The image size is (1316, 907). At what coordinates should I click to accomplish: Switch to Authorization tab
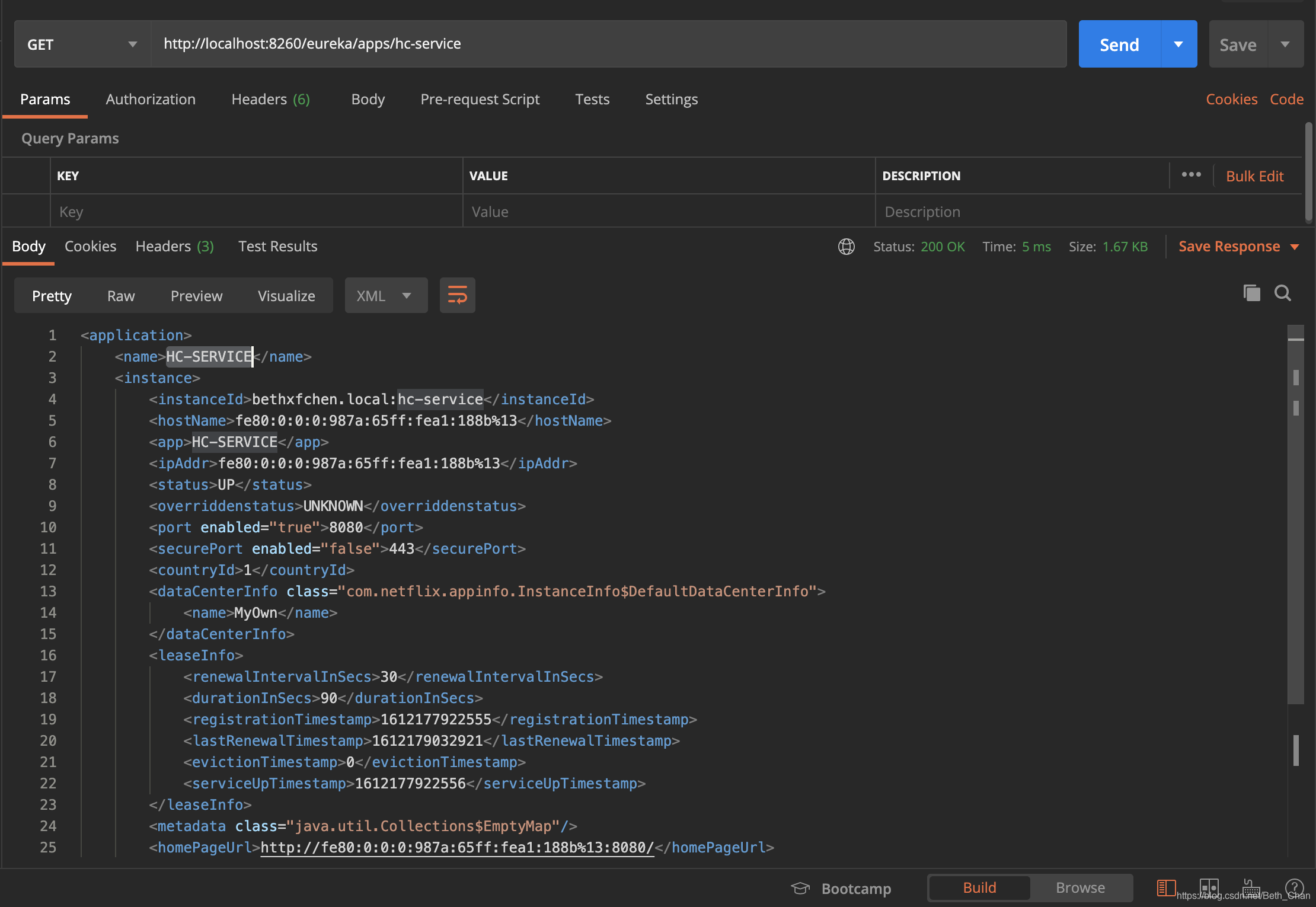(151, 99)
